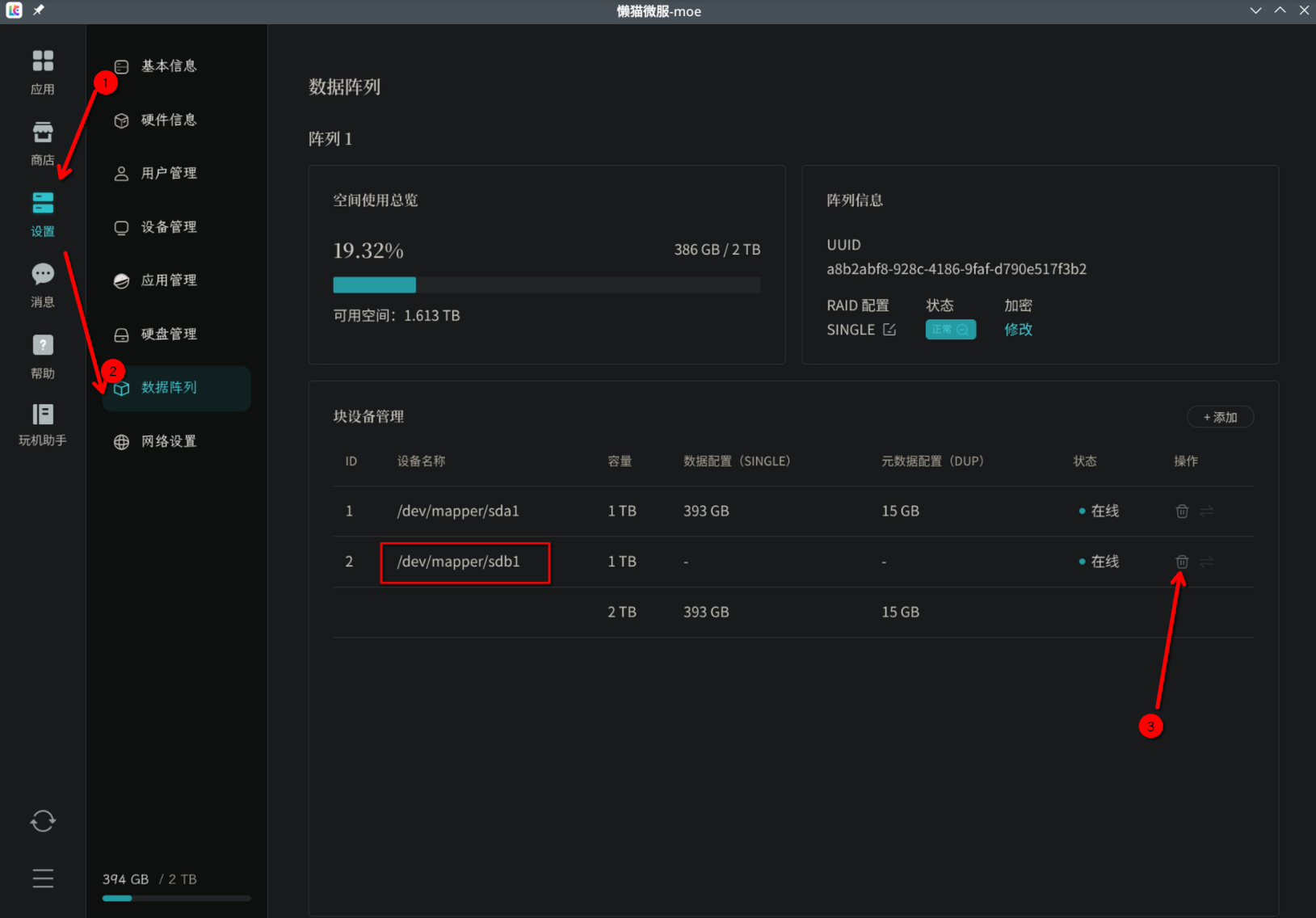Click the +添加 button
This screenshot has width=1316, height=918.
[x=1220, y=417]
